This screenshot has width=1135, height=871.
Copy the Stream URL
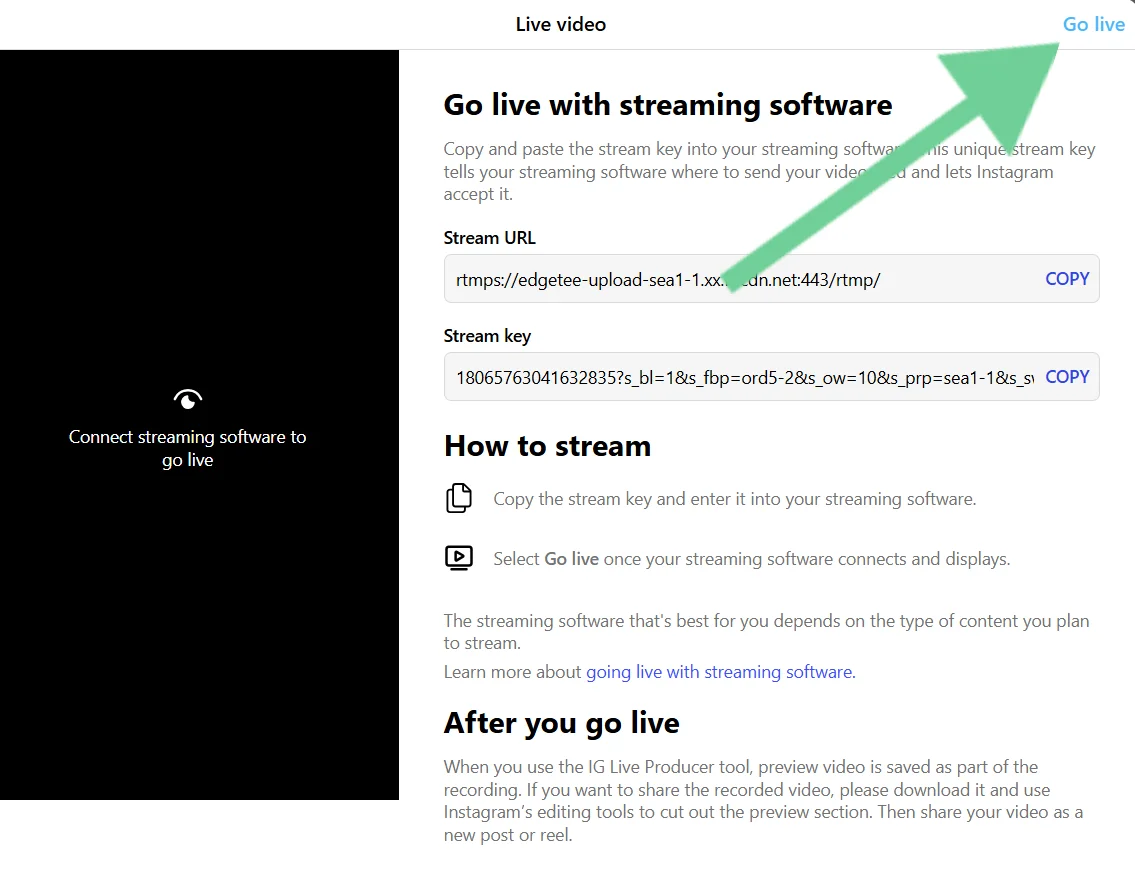(x=1067, y=279)
